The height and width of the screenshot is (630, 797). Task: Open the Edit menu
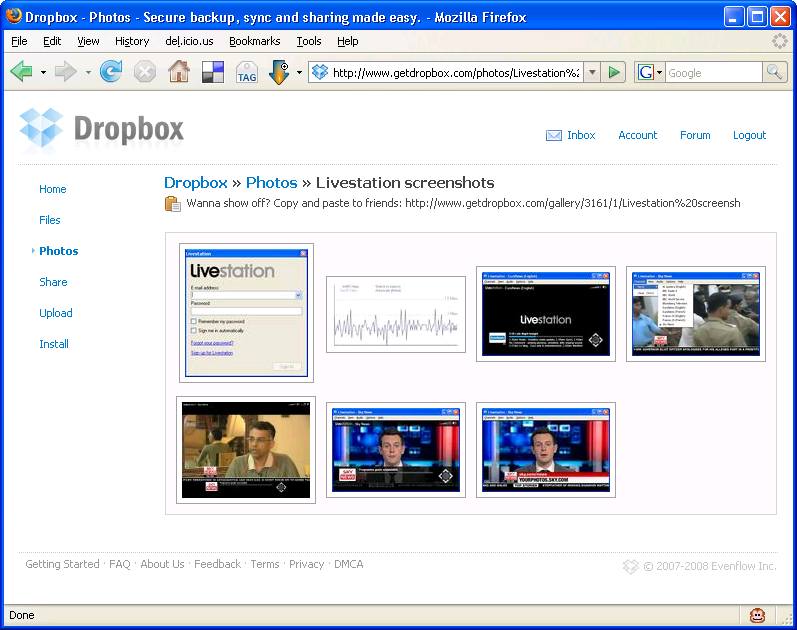(x=52, y=41)
